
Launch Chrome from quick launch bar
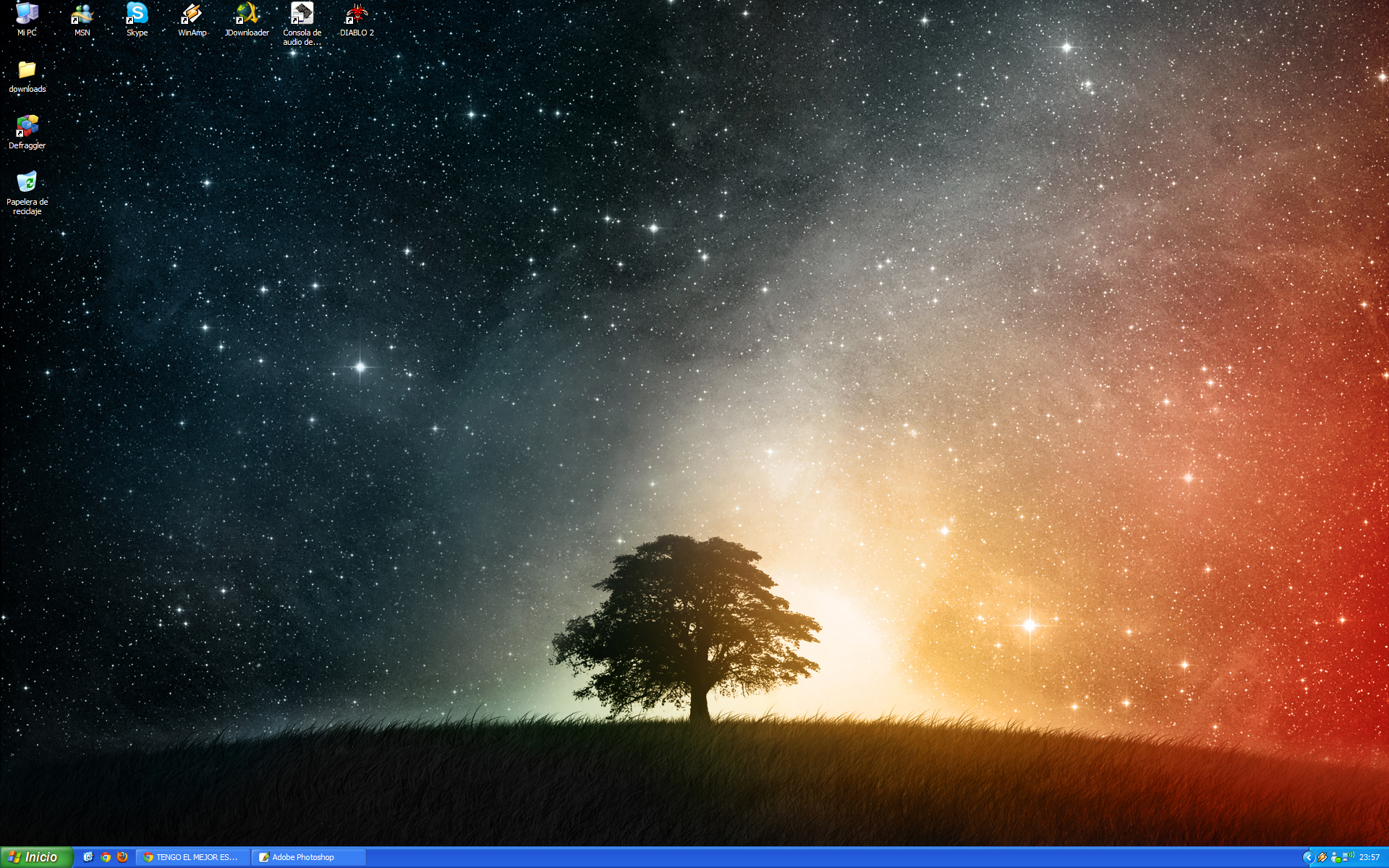106,857
